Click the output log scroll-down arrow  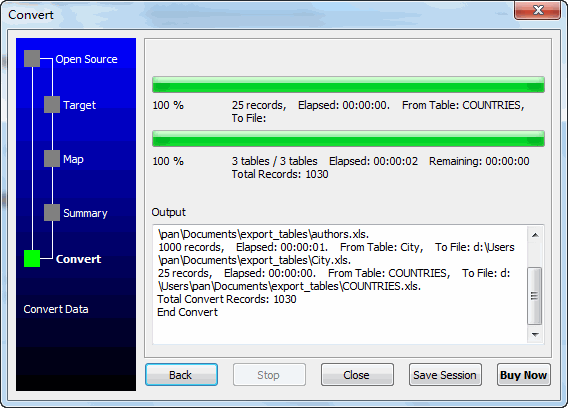pos(535,334)
